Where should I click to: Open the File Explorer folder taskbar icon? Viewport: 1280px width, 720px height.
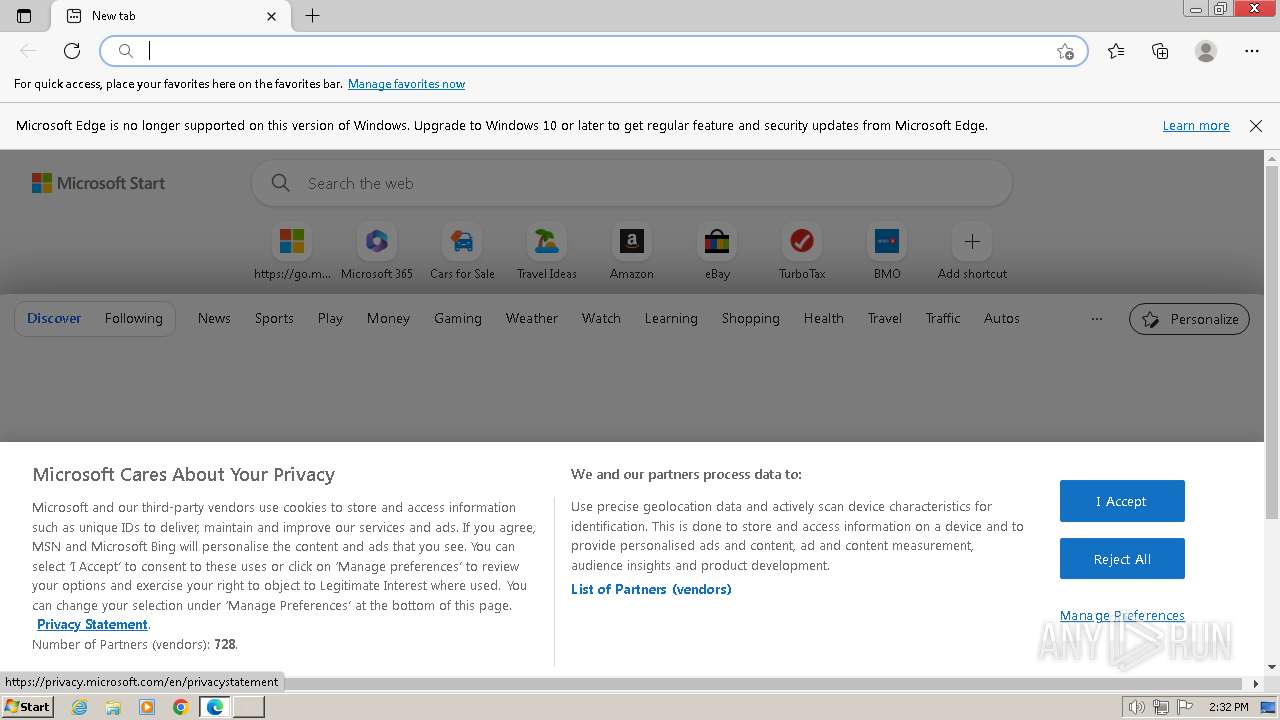[113, 707]
